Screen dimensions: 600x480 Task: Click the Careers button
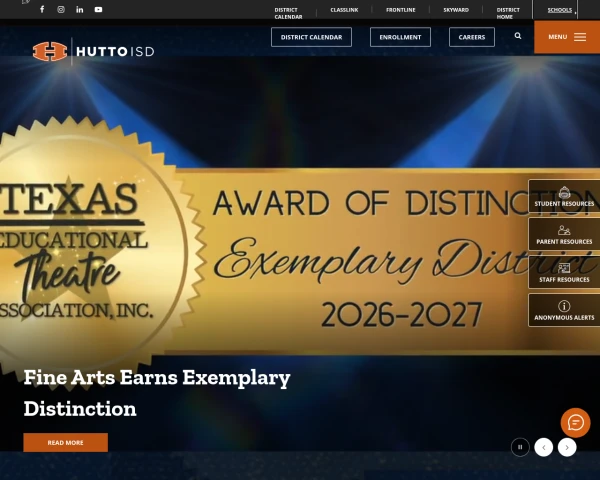471,37
